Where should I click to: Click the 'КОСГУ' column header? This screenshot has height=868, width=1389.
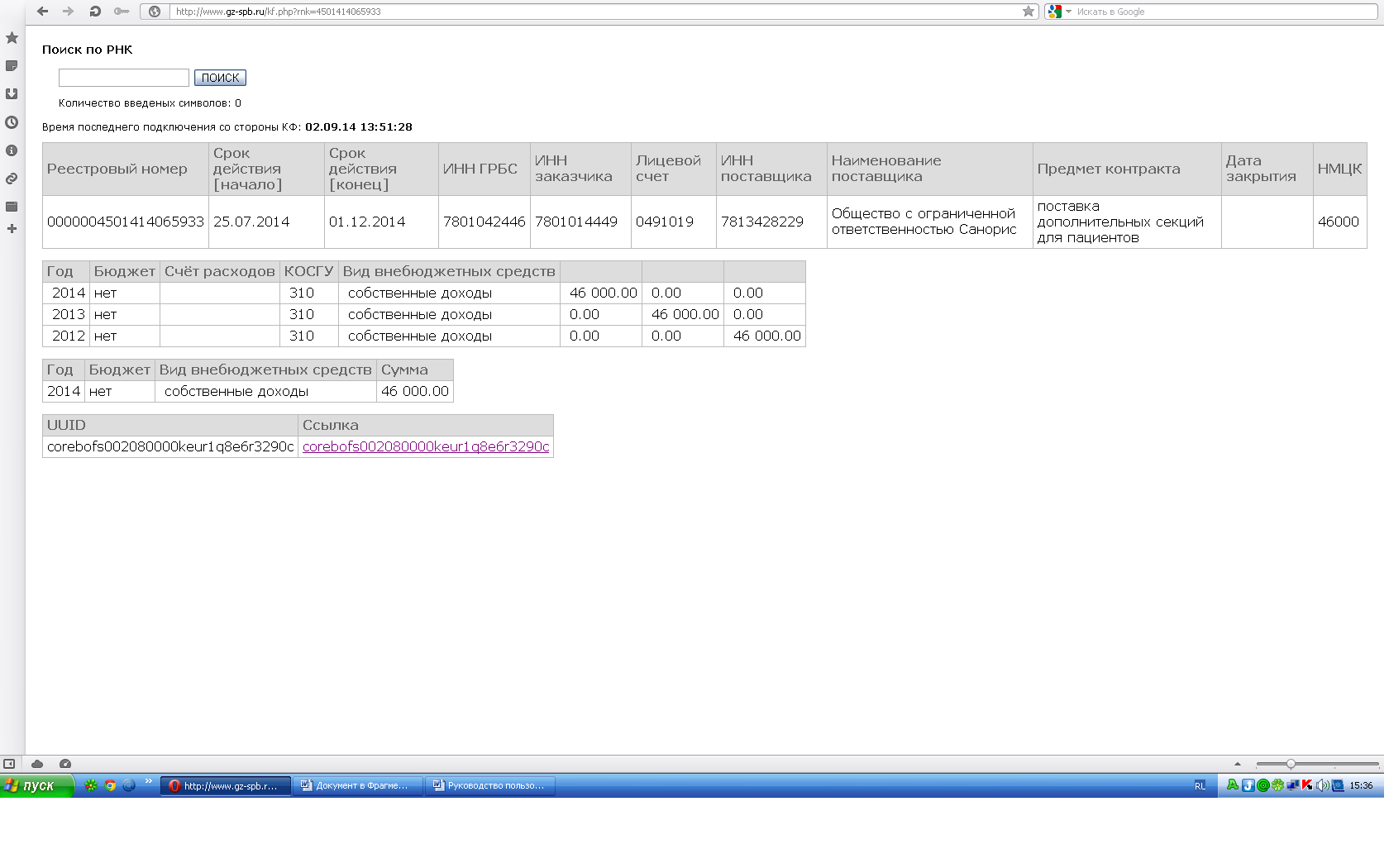[x=309, y=271]
